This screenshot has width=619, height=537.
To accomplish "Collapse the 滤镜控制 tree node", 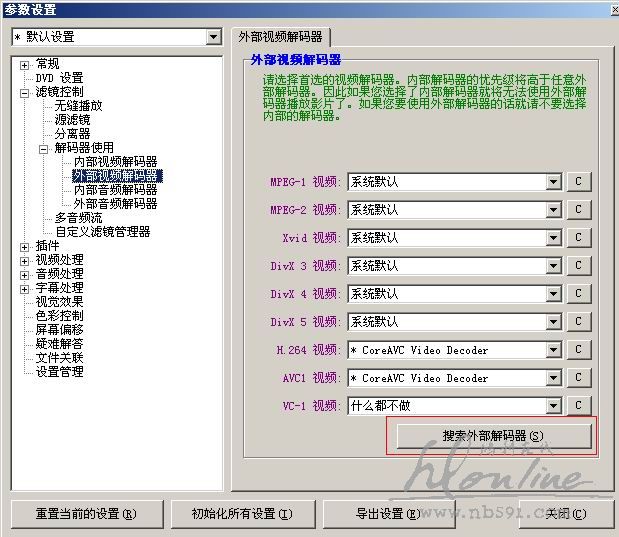I will (25, 92).
